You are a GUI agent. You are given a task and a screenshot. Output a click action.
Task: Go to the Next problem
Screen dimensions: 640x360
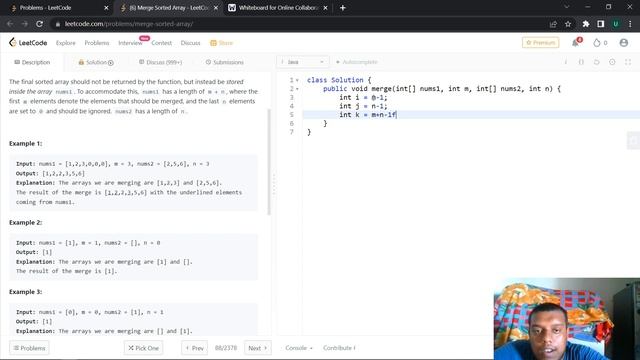(x=258, y=348)
